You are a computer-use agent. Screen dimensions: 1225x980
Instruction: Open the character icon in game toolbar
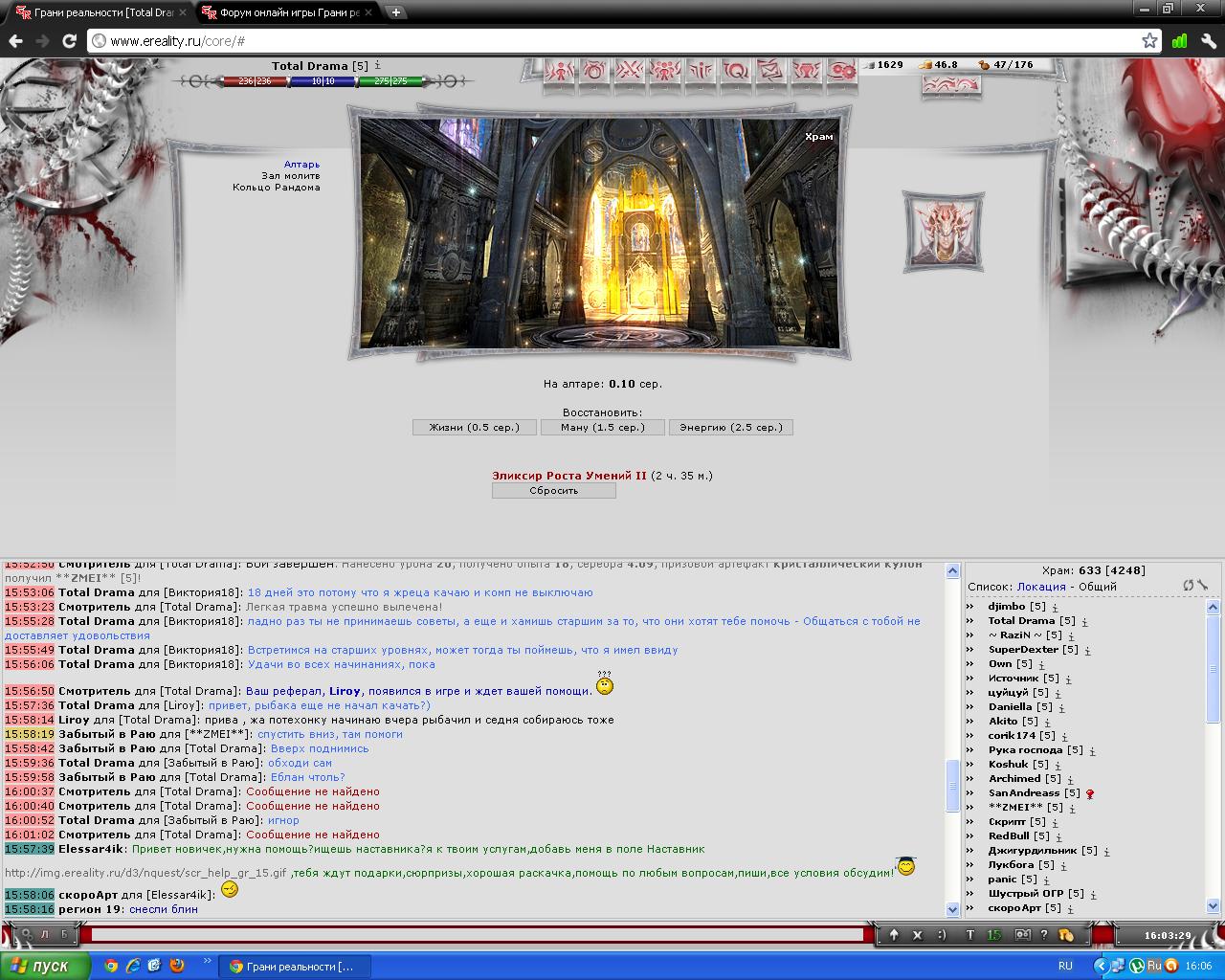tap(559, 71)
